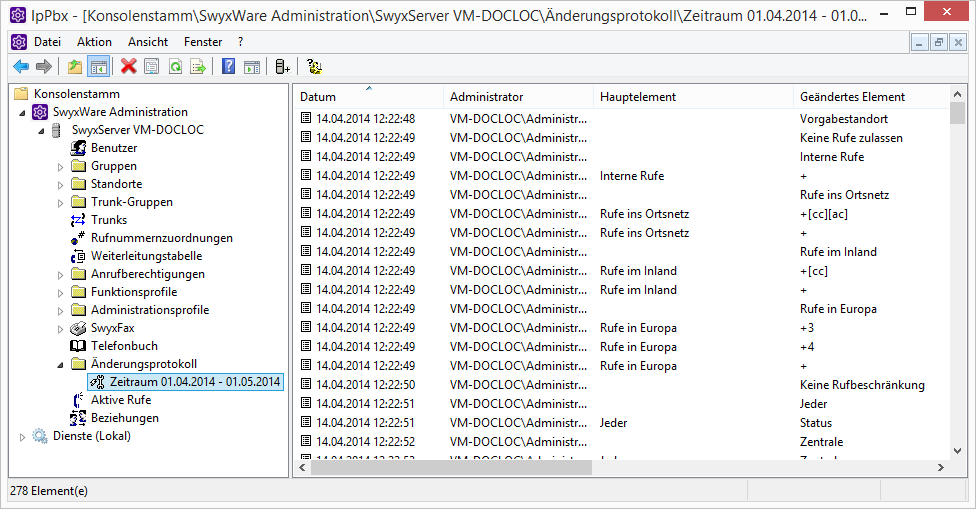Expand the Gruppen tree node

pos(60,167)
